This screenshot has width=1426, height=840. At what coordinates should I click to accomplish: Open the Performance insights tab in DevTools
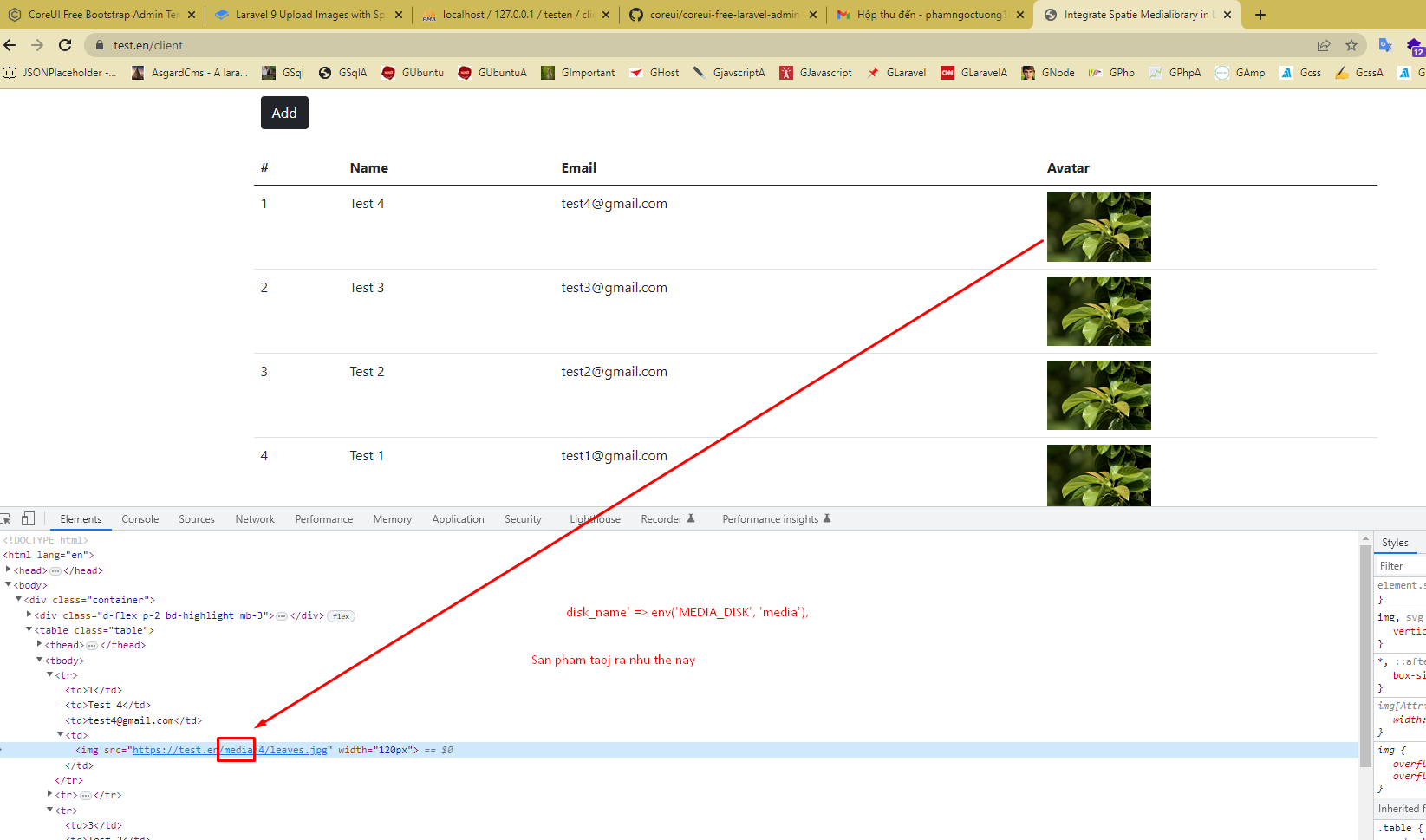click(x=777, y=519)
